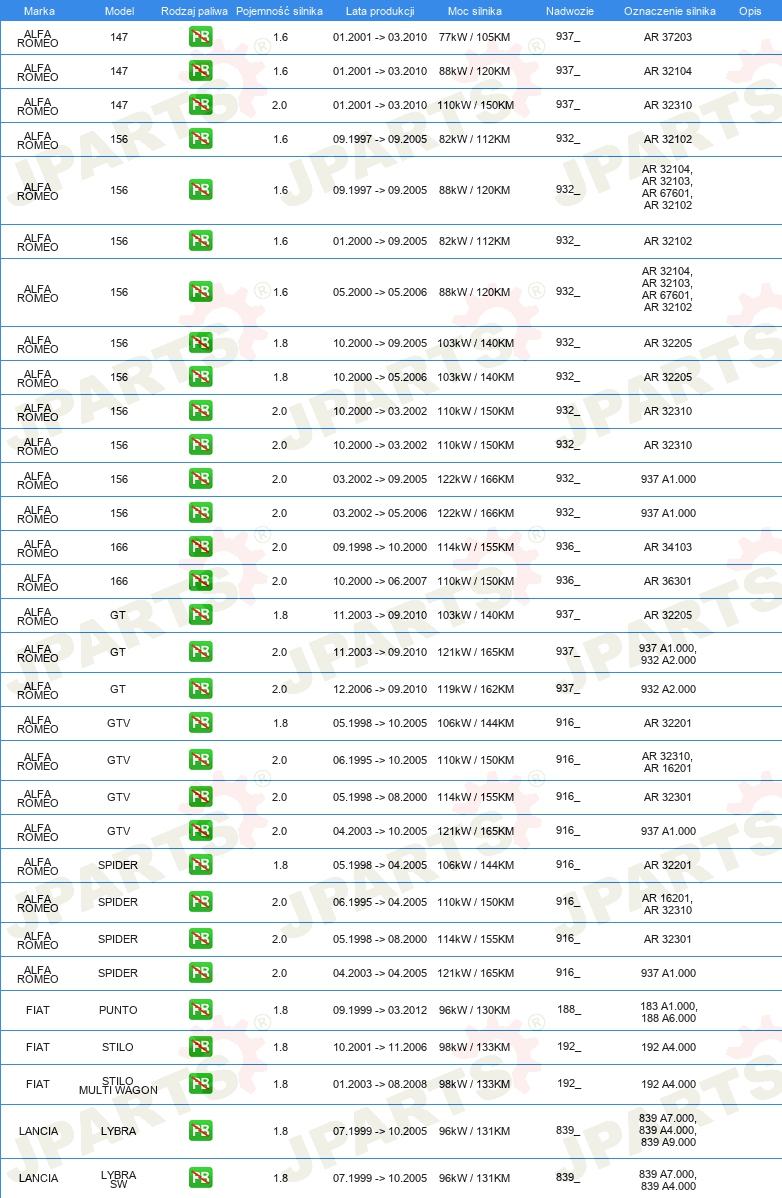Click fuel icon for SPIDER 114kW / 155KM row
Viewport: 782px width, 1198px height.
(x=201, y=939)
